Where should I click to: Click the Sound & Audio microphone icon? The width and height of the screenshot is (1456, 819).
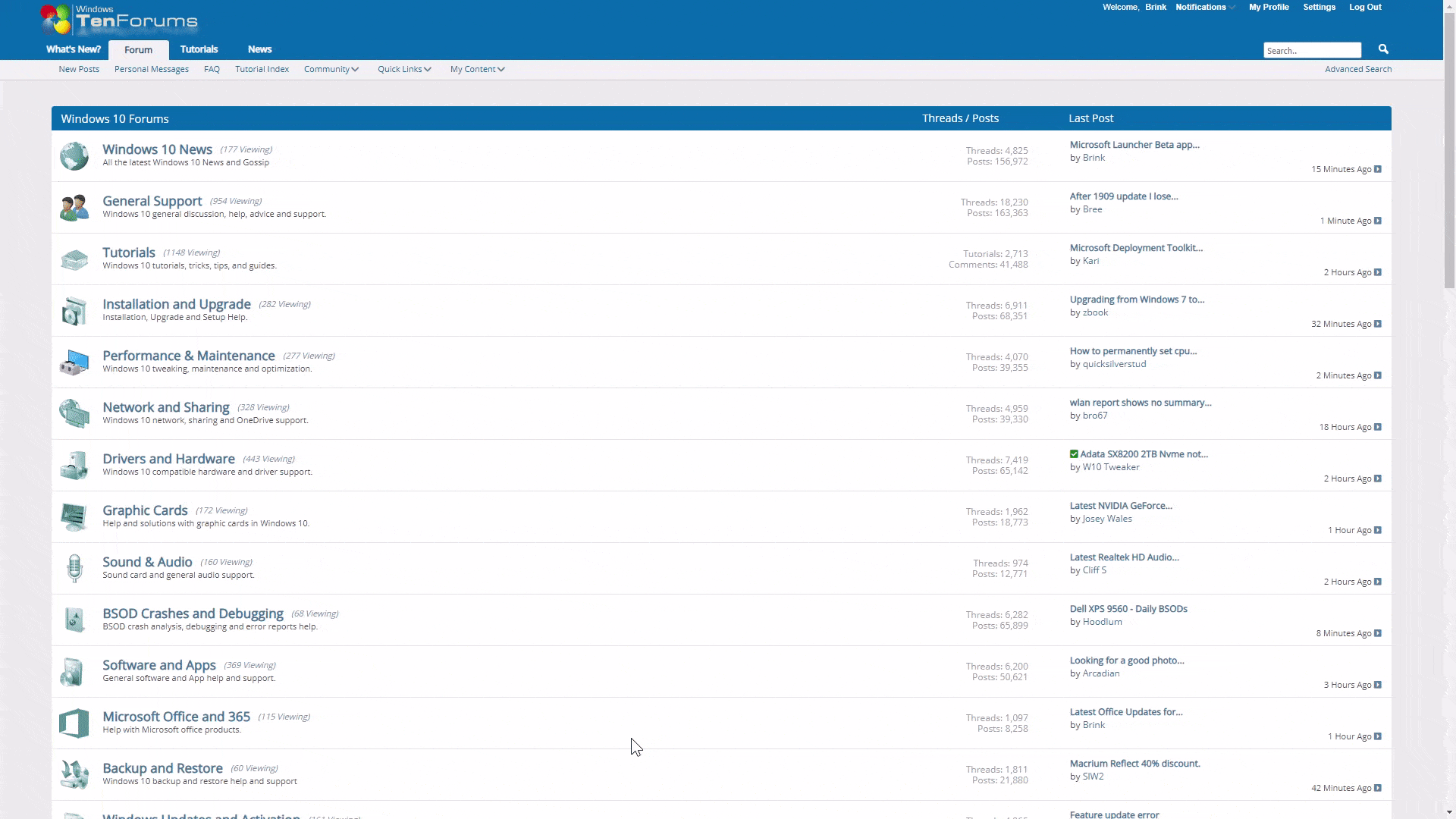pyautogui.click(x=74, y=568)
